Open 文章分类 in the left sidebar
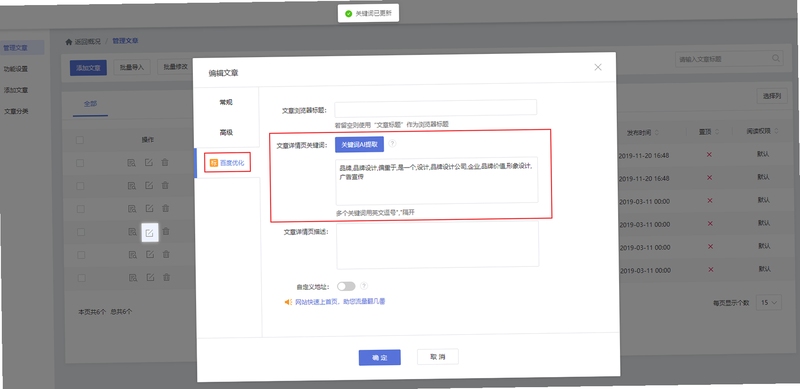 (x=16, y=111)
